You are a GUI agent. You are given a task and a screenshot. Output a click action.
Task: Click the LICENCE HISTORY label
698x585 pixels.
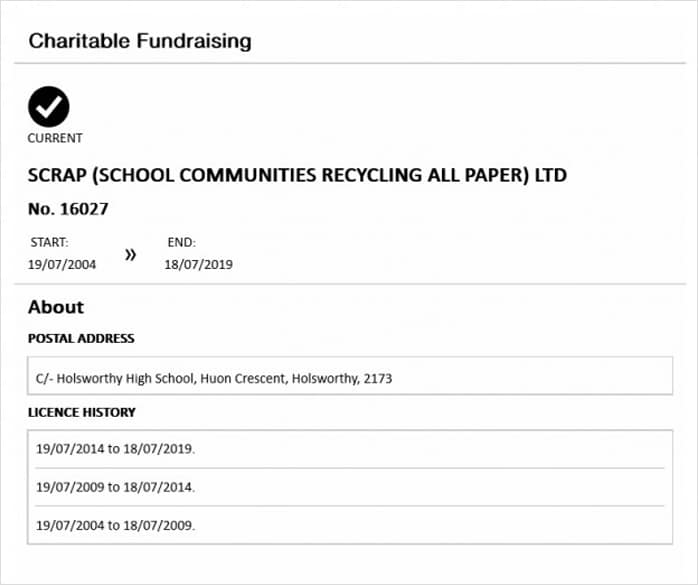pyautogui.click(x=81, y=412)
